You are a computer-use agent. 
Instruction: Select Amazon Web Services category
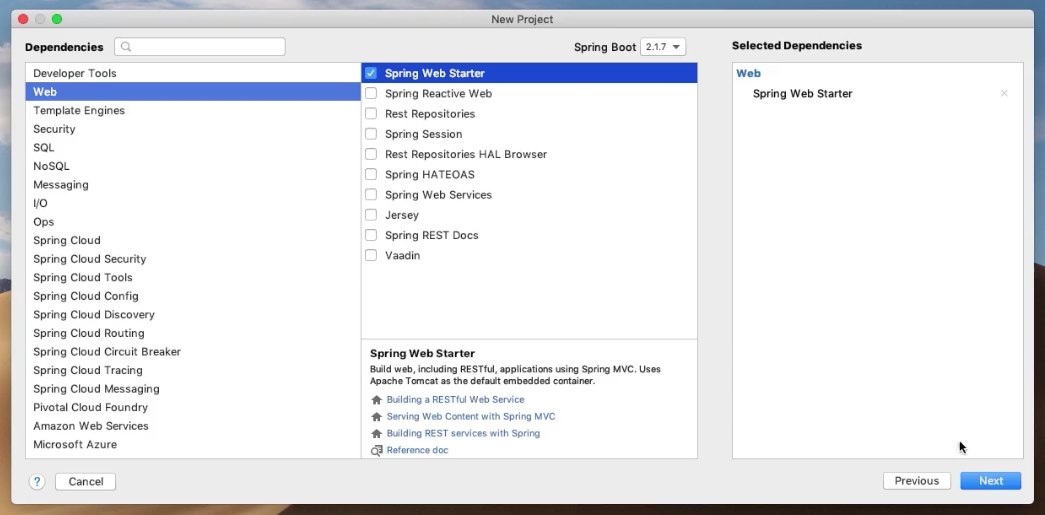tap(193, 426)
